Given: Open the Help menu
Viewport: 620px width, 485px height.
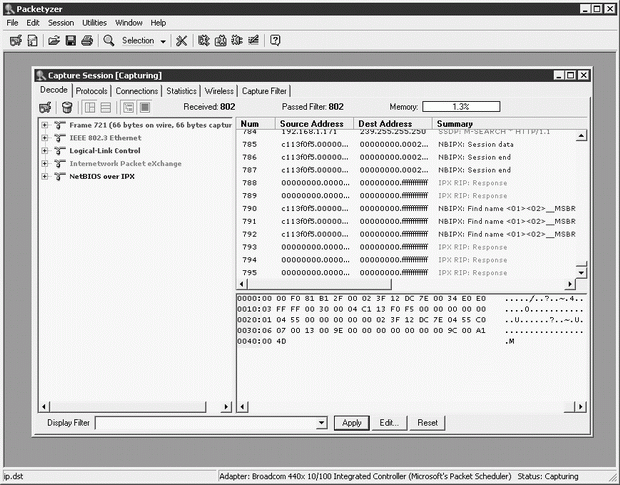Looking at the screenshot, I should 158,23.
